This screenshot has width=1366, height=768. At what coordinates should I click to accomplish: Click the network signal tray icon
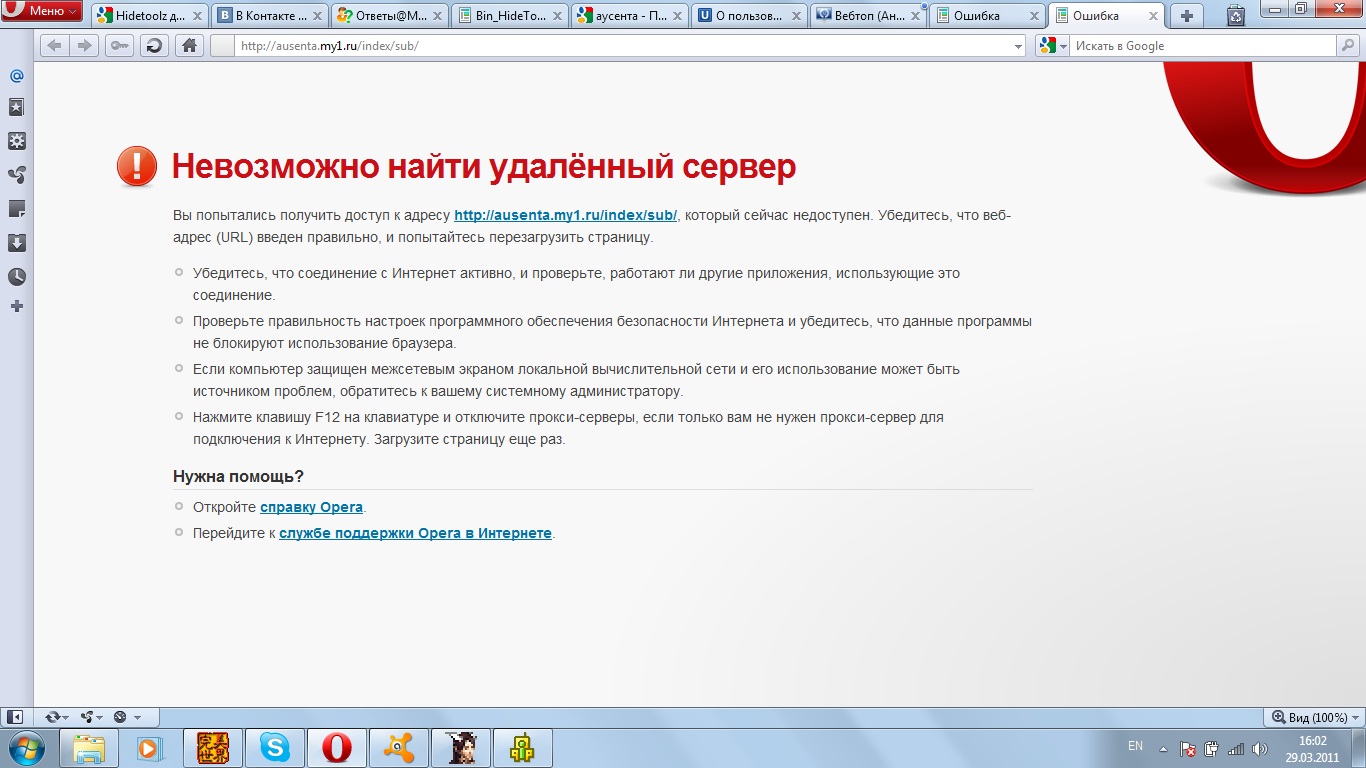pos(1236,748)
